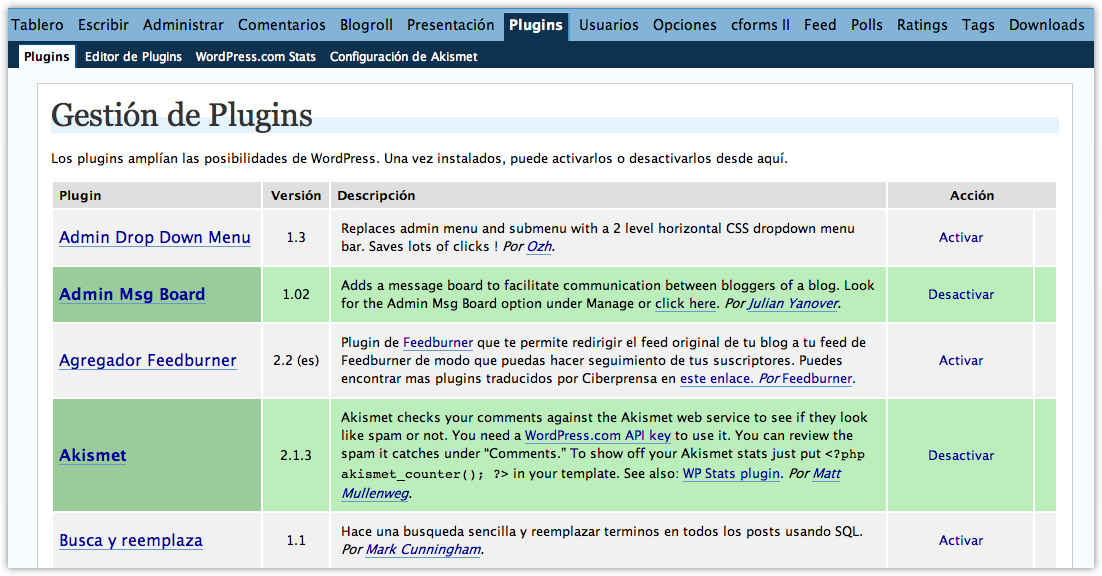Open the Mark Cunningham author link
The image size is (1102, 576).
coord(423,550)
